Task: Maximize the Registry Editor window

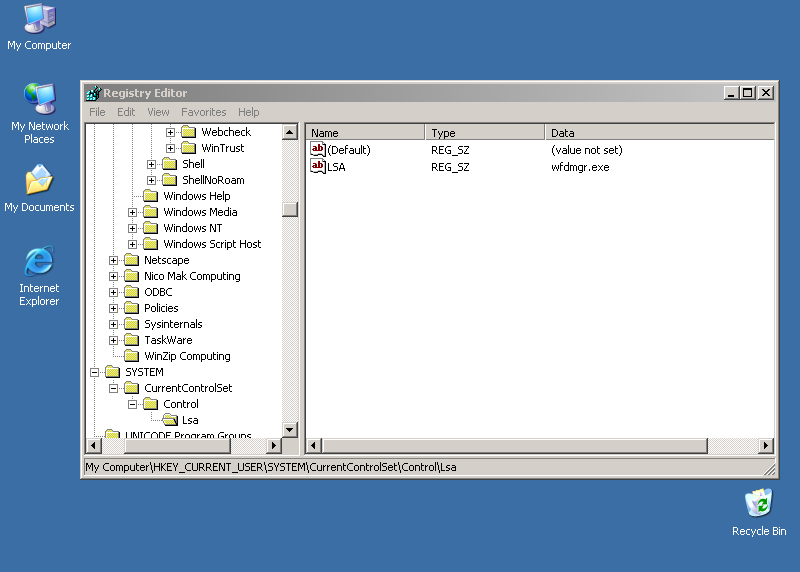Action: tap(748, 93)
